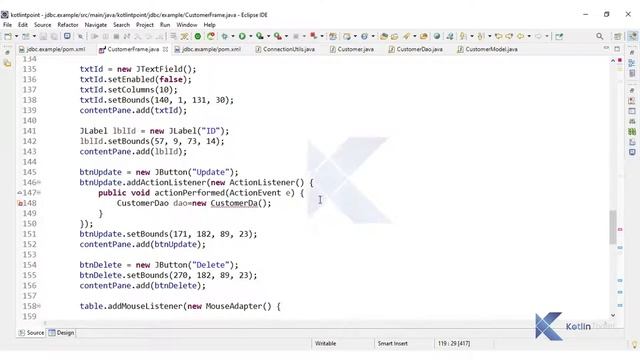Click the Last Edit Location arrow icon

coord(499,36)
